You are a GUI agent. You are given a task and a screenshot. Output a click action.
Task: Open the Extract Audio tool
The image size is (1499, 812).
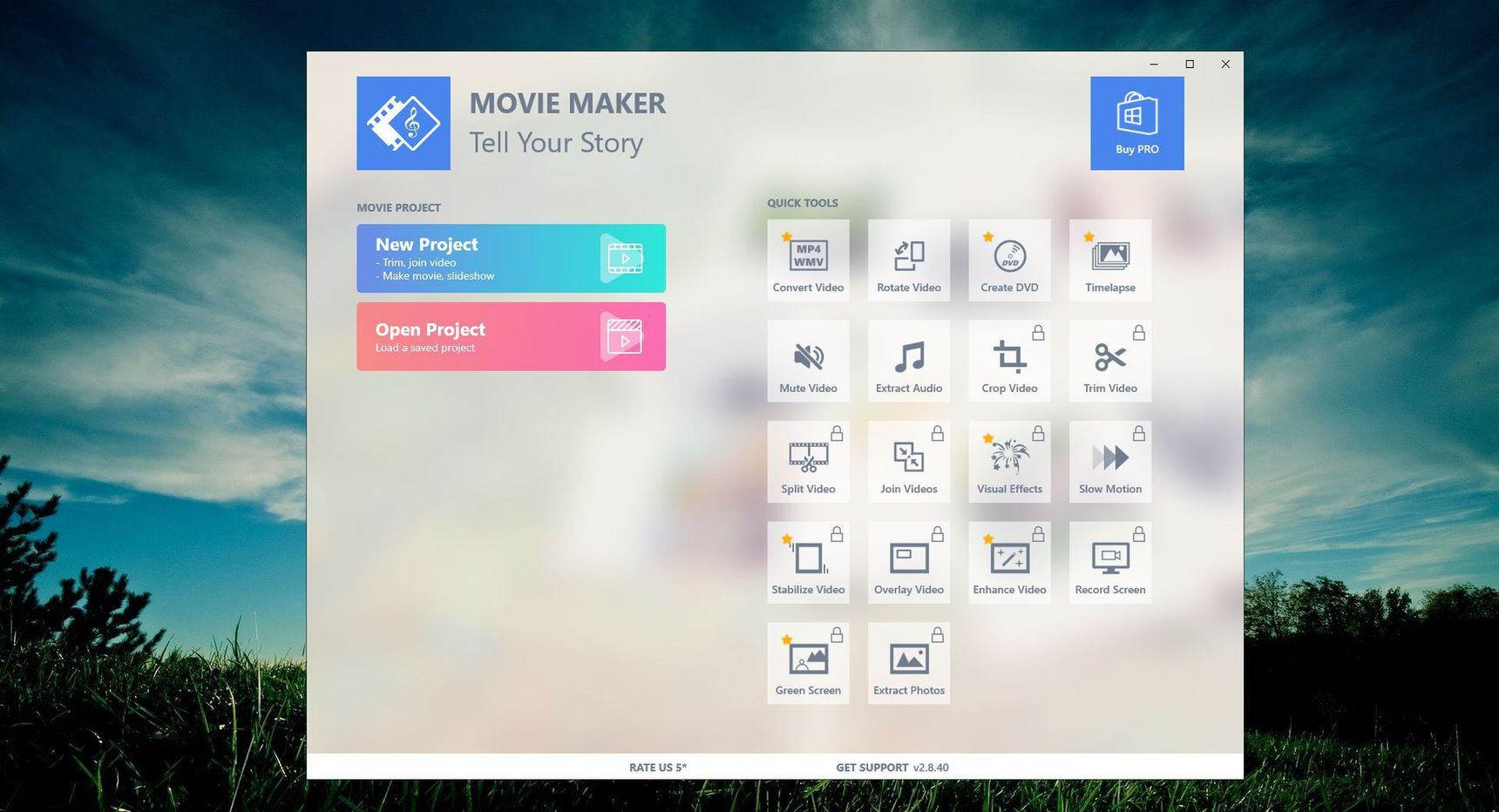pos(909,361)
